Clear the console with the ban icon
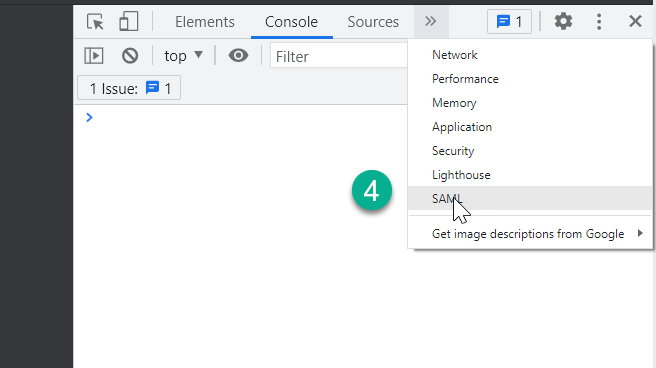Image resolution: width=656 pixels, height=368 pixels. point(130,56)
